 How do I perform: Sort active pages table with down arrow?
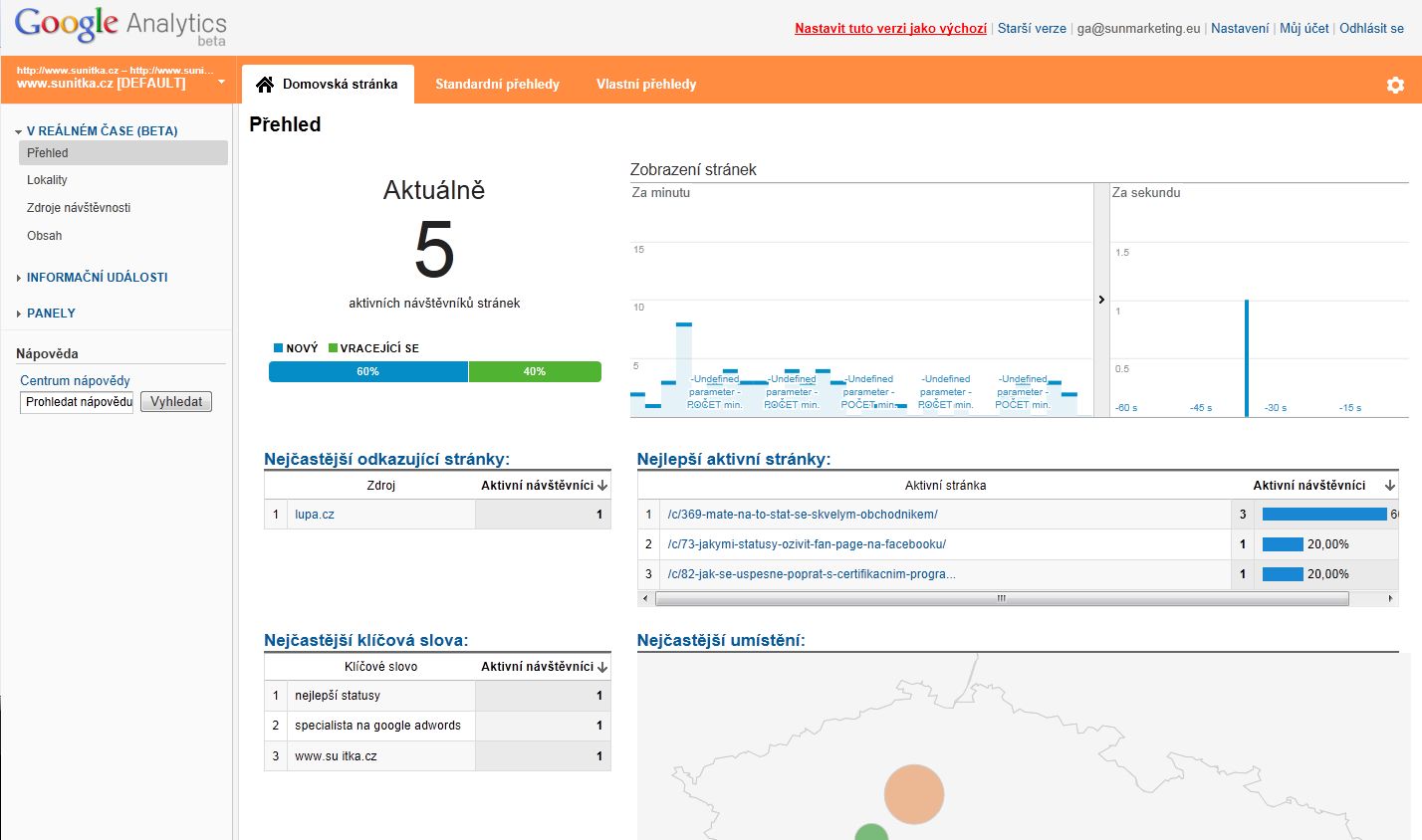tap(1390, 486)
